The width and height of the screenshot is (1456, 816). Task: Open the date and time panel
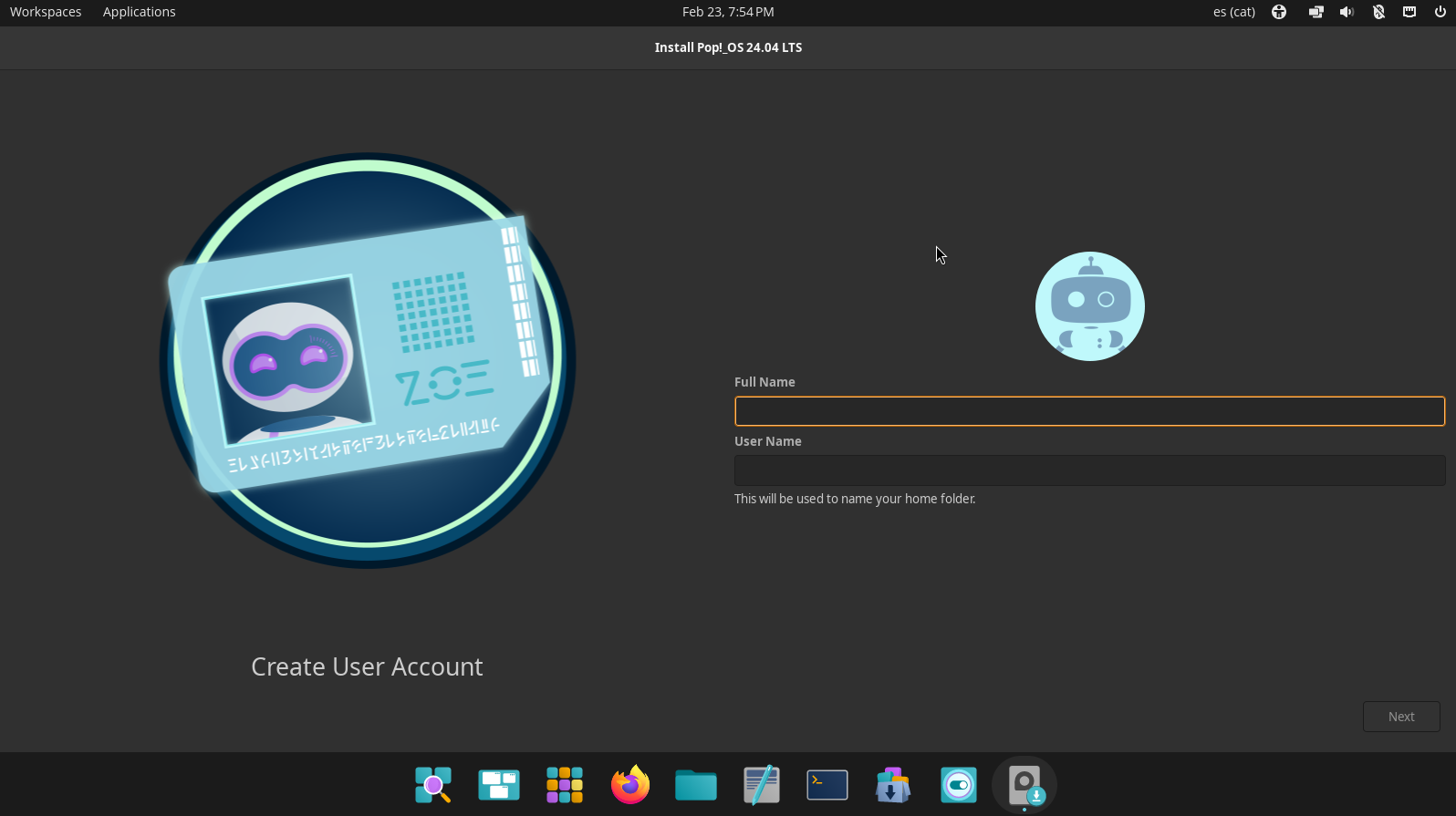click(727, 12)
